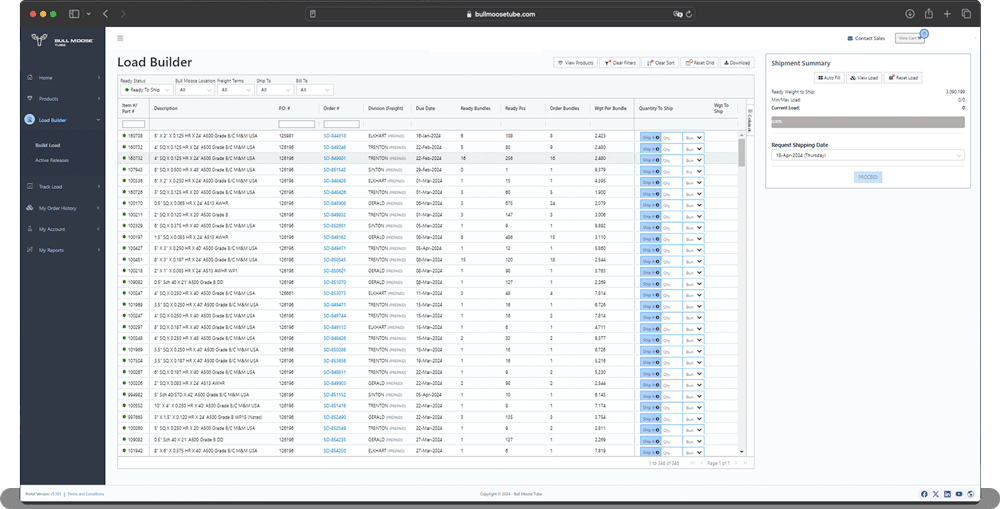
Task: Click the browser back arrow
Action: pyautogui.click(x=106, y=14)
